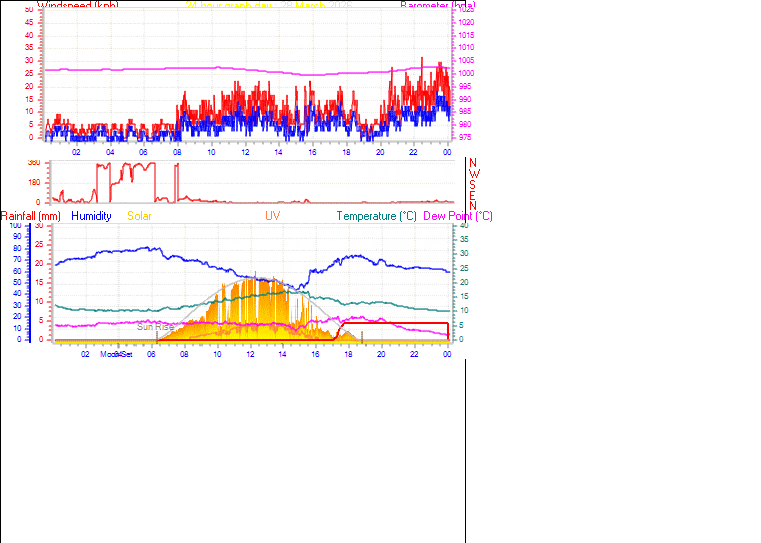Click the "985" barometer axis value
Image resolution: width=761 pixels, height=543 pixels.
click(x=464, y=111)
